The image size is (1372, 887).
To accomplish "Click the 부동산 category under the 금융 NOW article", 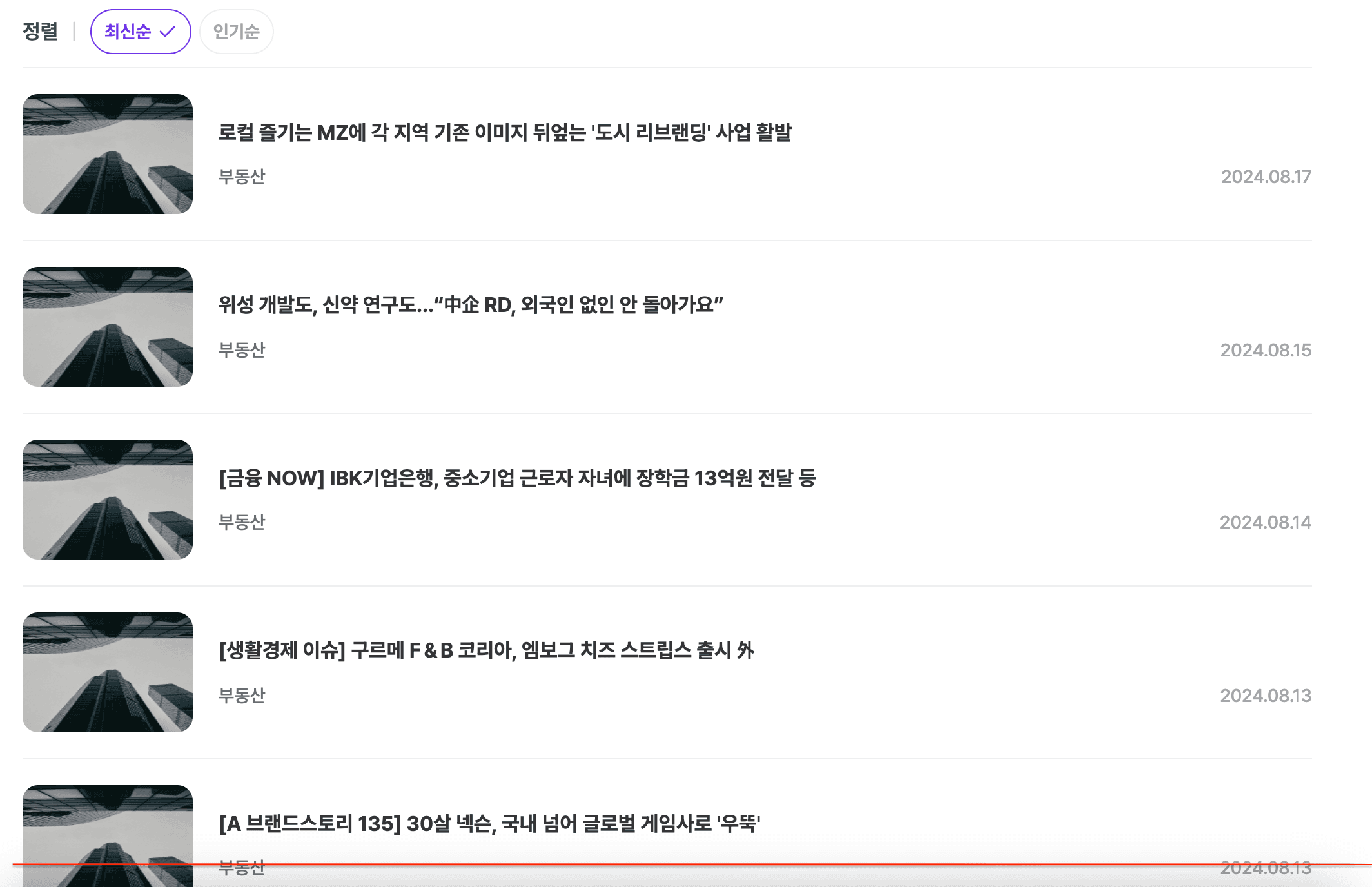I will (x=242, y=522).
